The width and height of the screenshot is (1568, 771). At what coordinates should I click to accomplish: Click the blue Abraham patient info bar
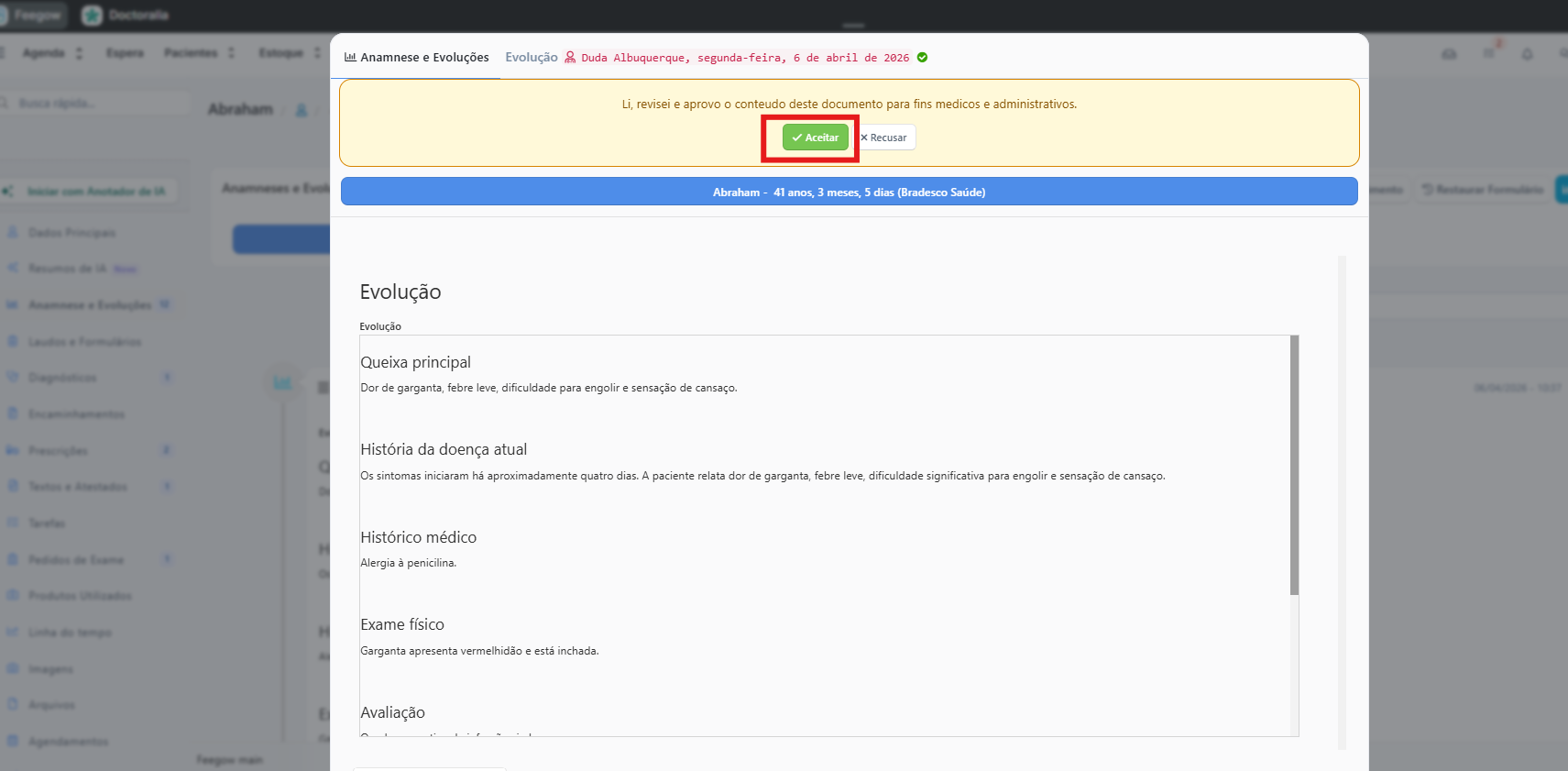point(849,192)
